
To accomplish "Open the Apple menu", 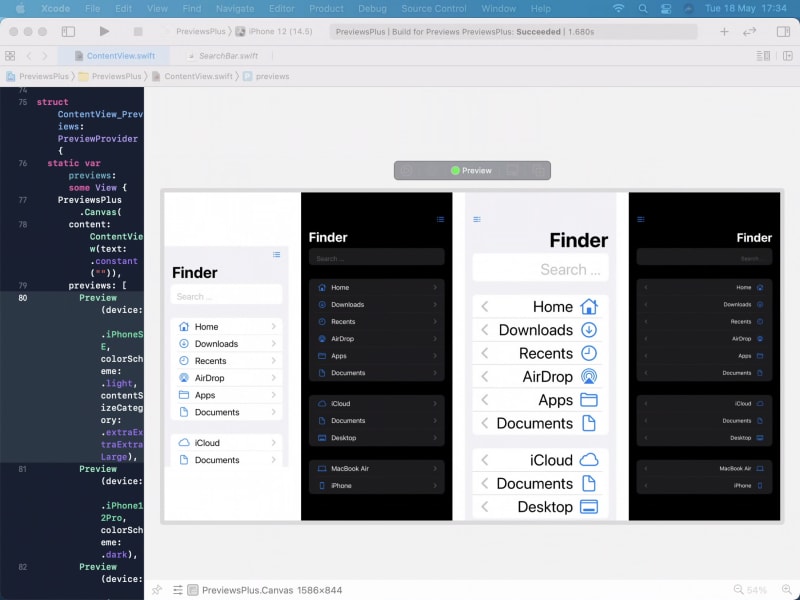I will 20,9.
